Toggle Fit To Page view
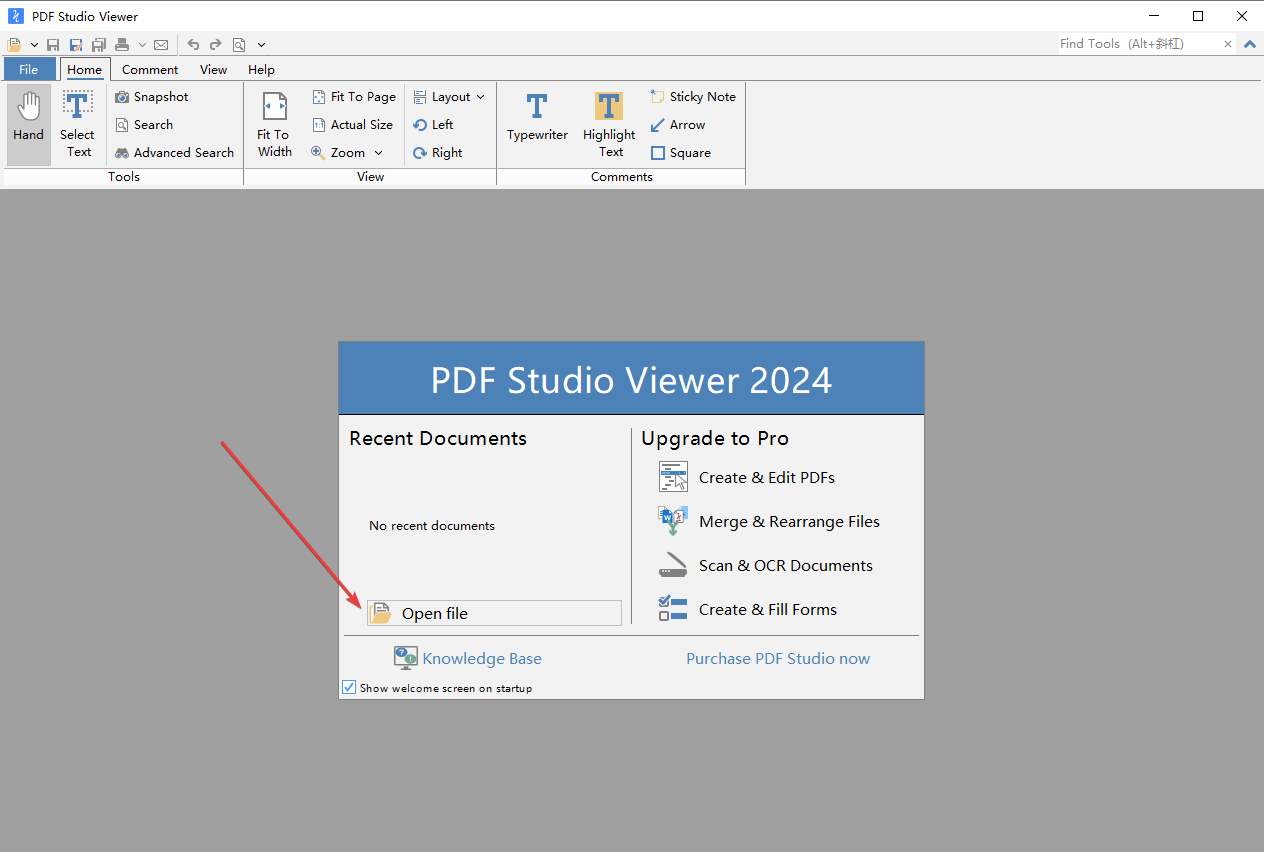Viewport: 1264px width, 852px height. coord(353,96)
